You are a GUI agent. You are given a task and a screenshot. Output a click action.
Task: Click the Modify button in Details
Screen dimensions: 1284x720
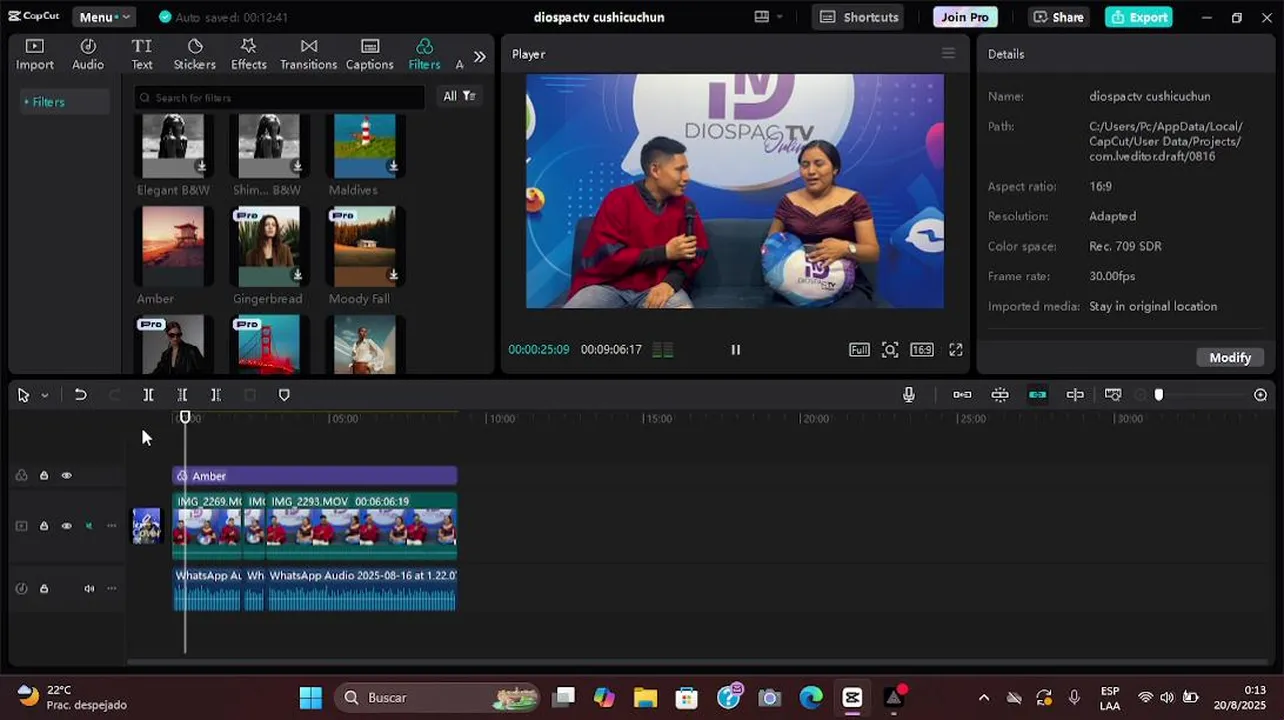(x=1230, y=357)
